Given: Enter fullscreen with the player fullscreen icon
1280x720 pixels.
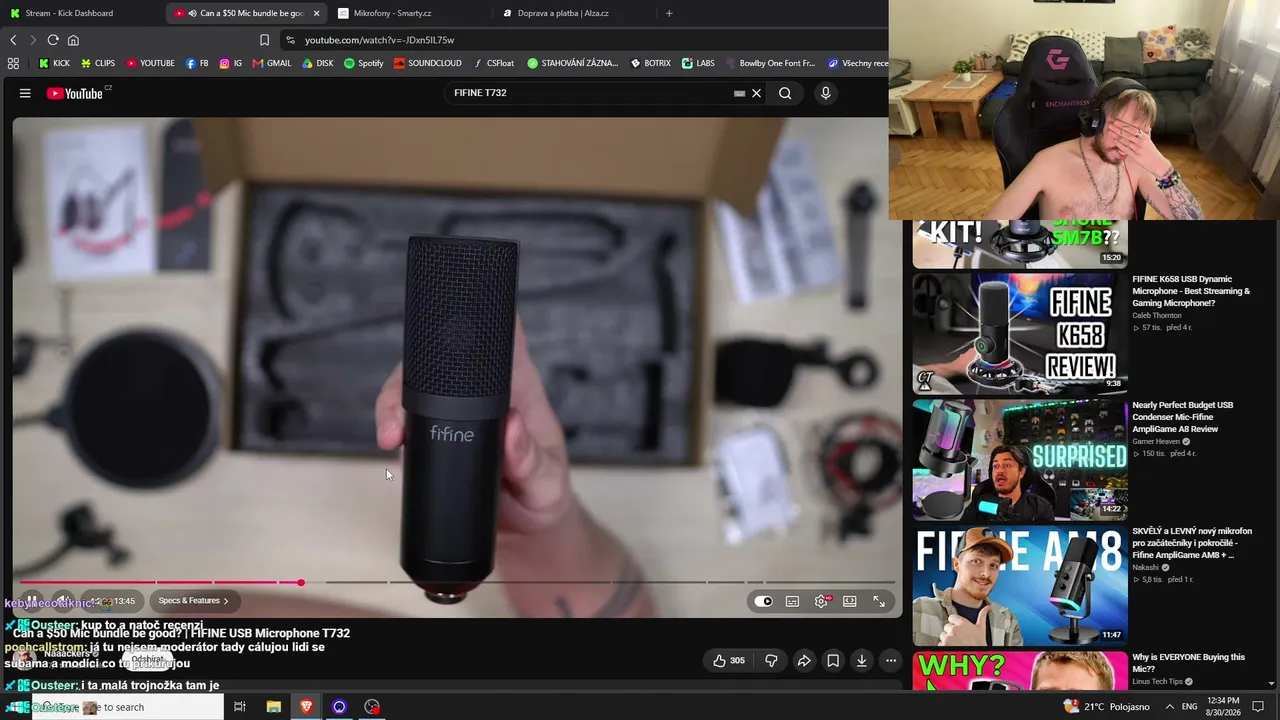Looking at the screenshot, I should [879, 601].
